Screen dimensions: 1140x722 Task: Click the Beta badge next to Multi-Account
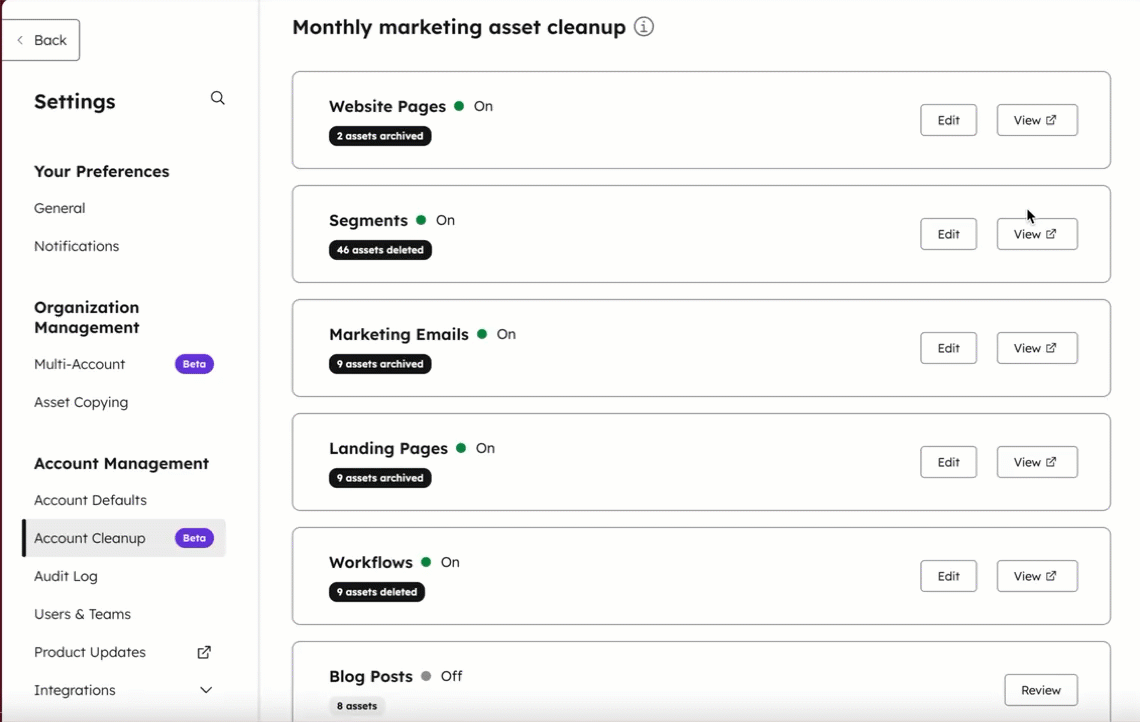pyautogui.click(x=194, y=364)
